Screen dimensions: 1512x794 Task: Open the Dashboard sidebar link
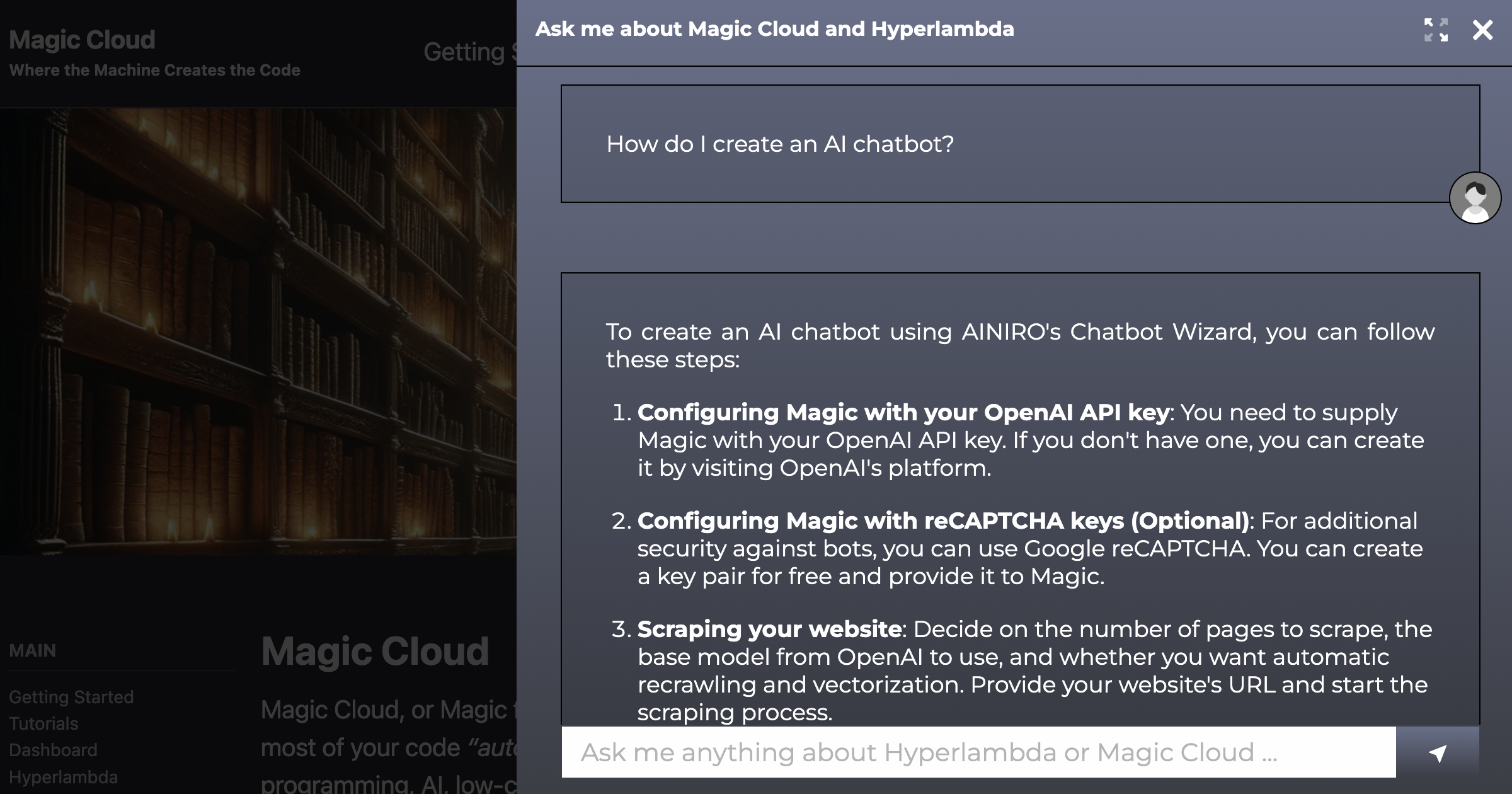coord(53,750)
